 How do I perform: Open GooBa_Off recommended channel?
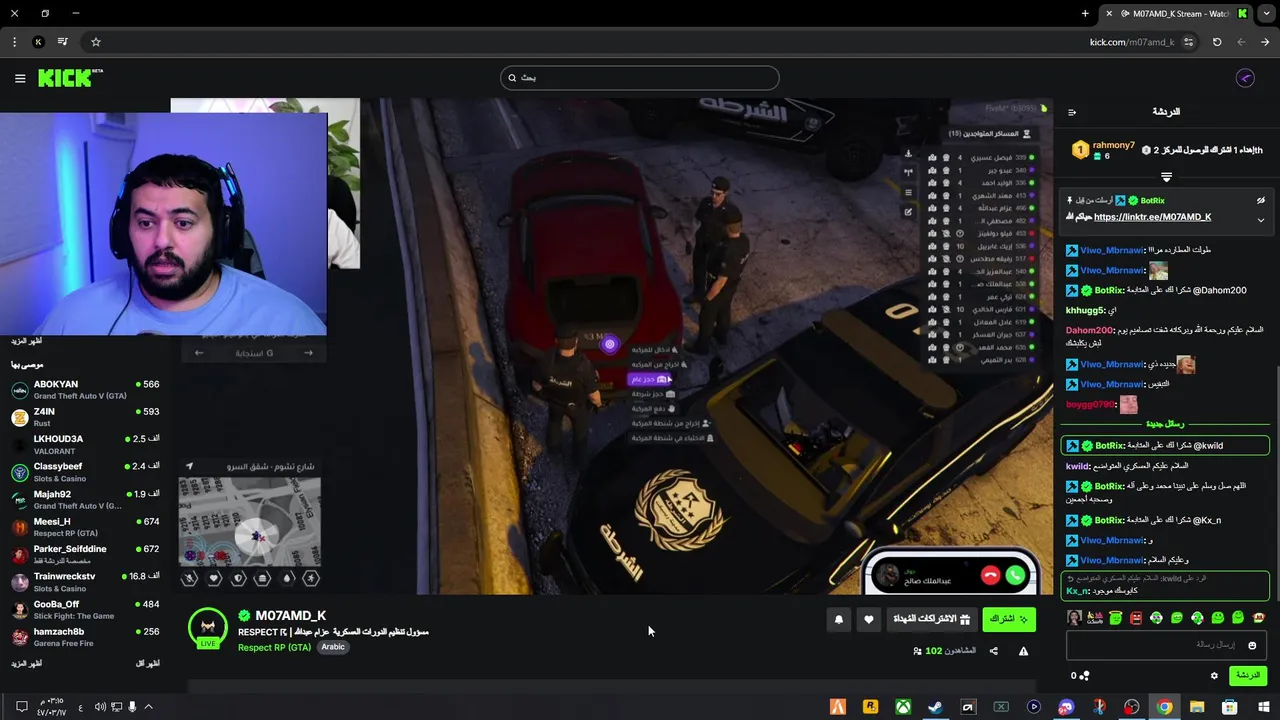[x=85, y=610]
